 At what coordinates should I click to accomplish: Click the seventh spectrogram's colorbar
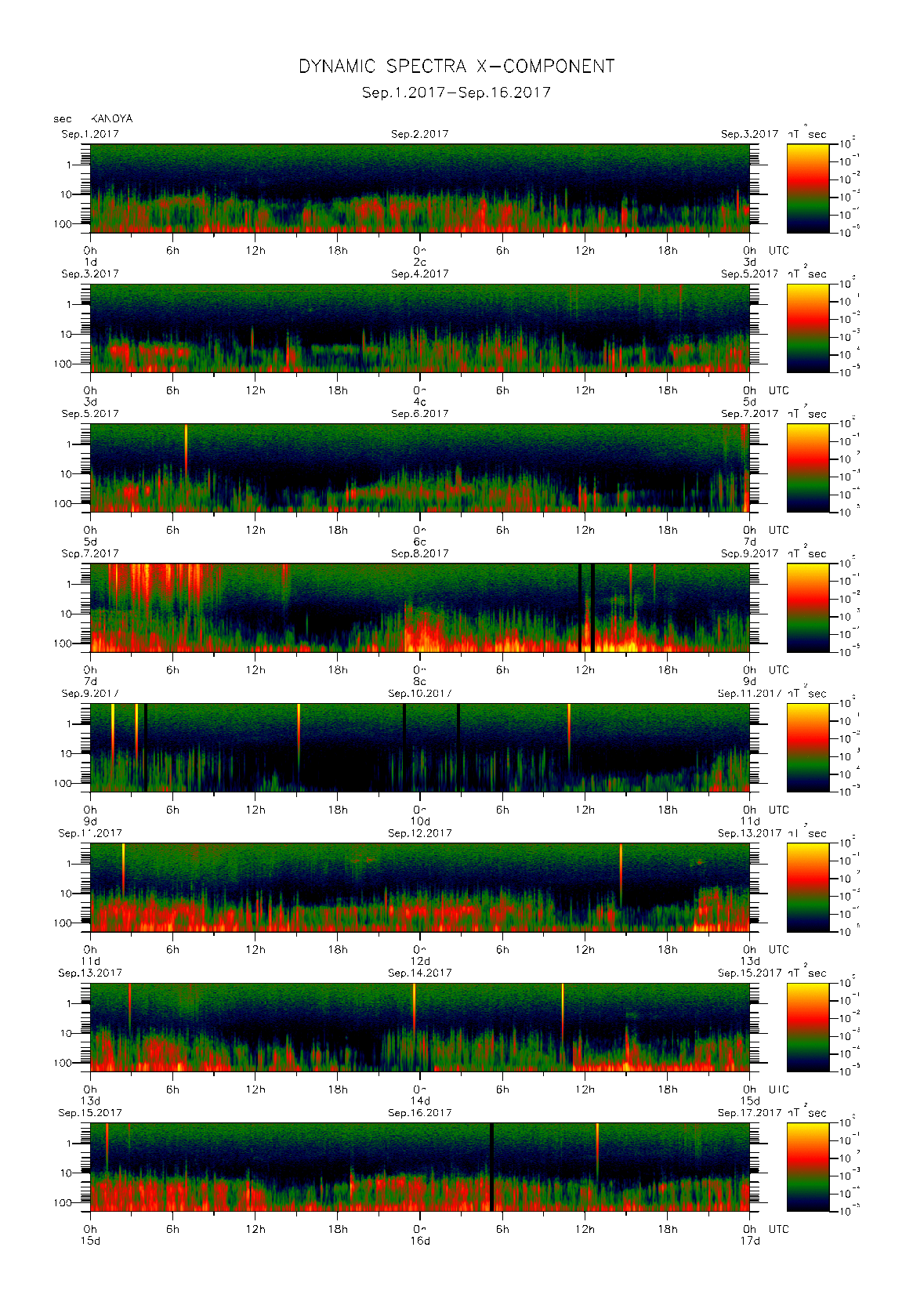click(807, 1027)
